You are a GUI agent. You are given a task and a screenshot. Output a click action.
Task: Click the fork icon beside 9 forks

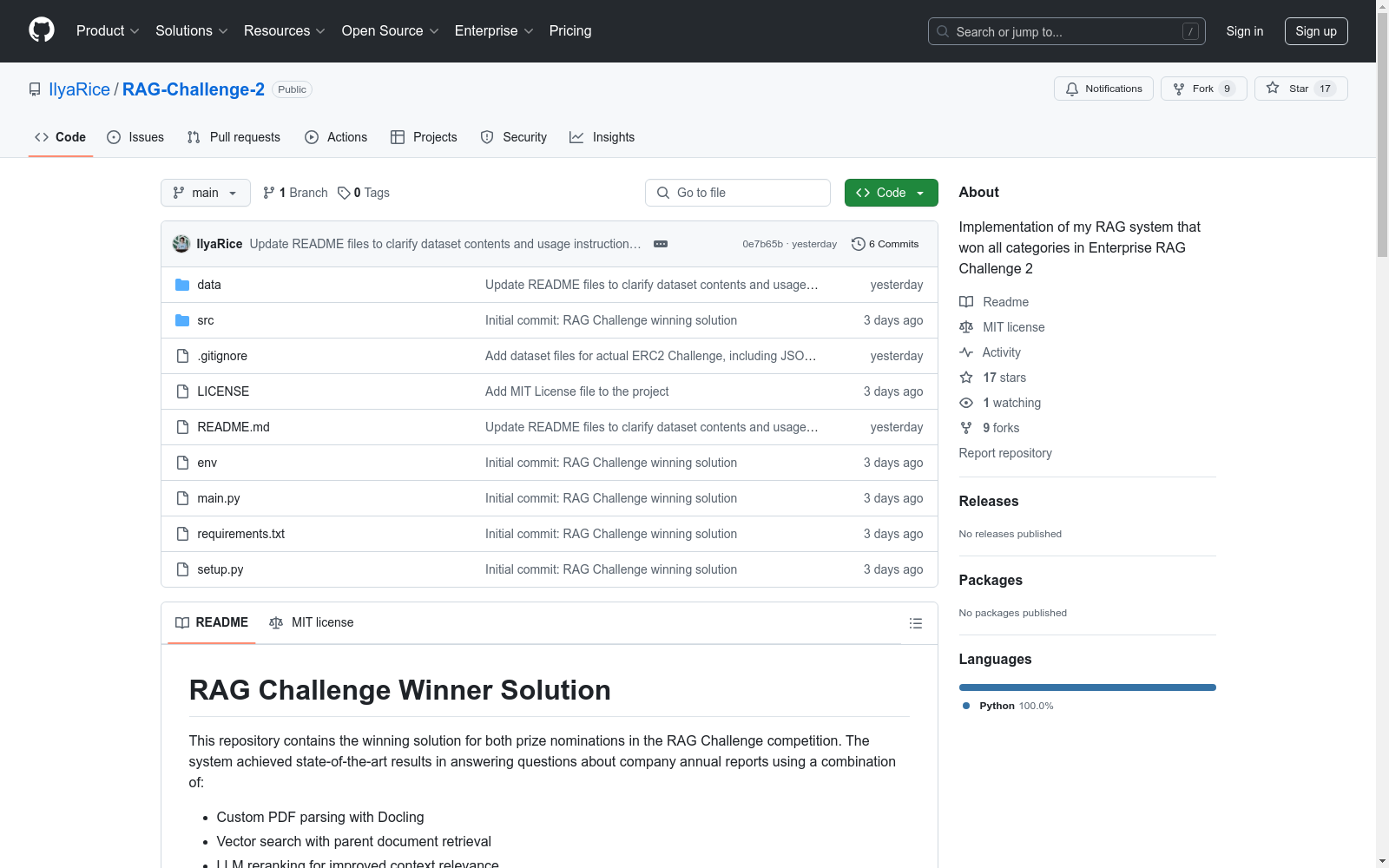pos(966,428)
